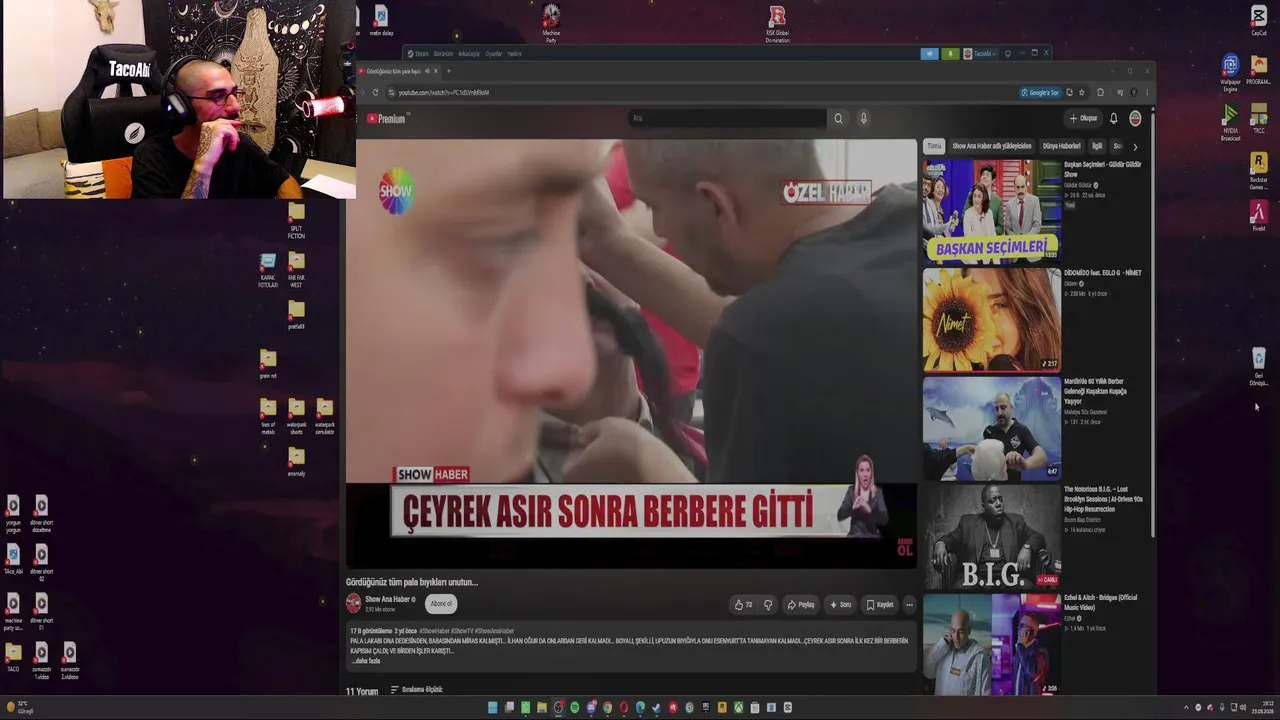Select the TACO desktop folder

(13, 657)
